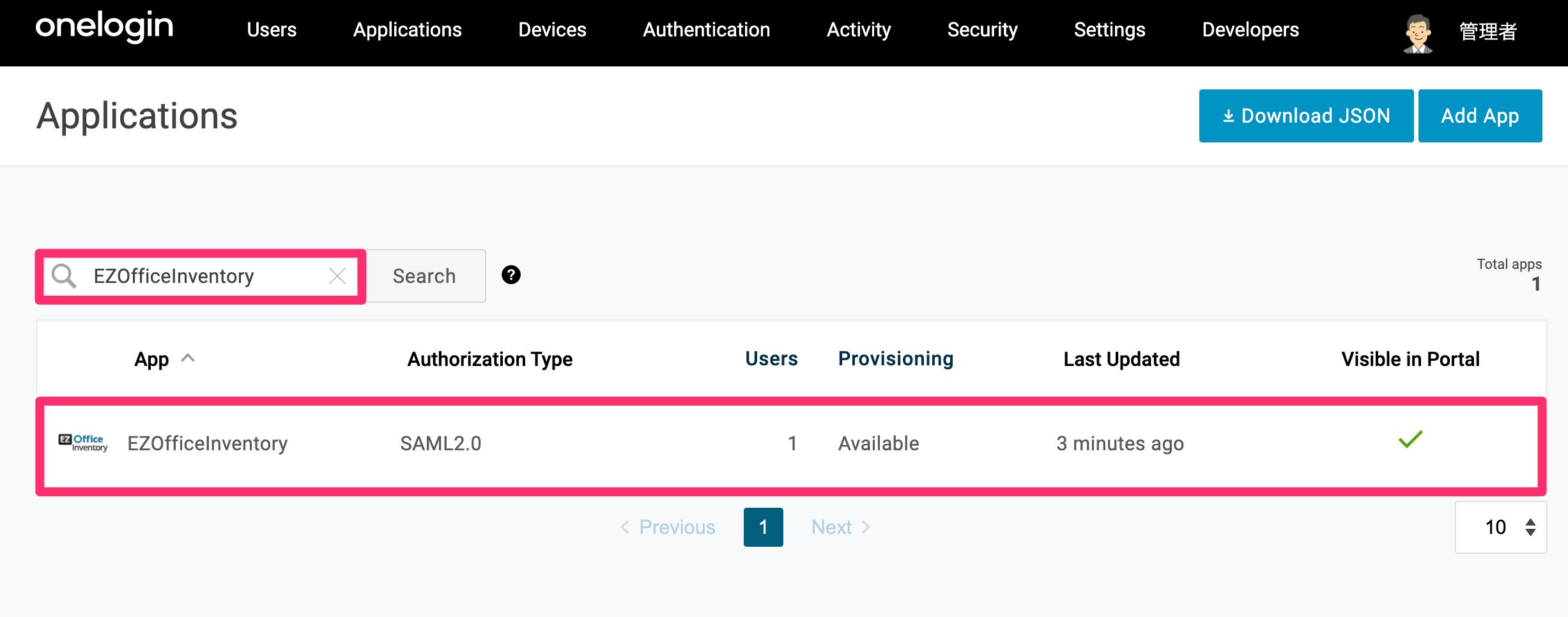This screenshot has width=1568, height=617.
Task: Toggle the App column sort arrow
Action: click(x=187, y=358)
